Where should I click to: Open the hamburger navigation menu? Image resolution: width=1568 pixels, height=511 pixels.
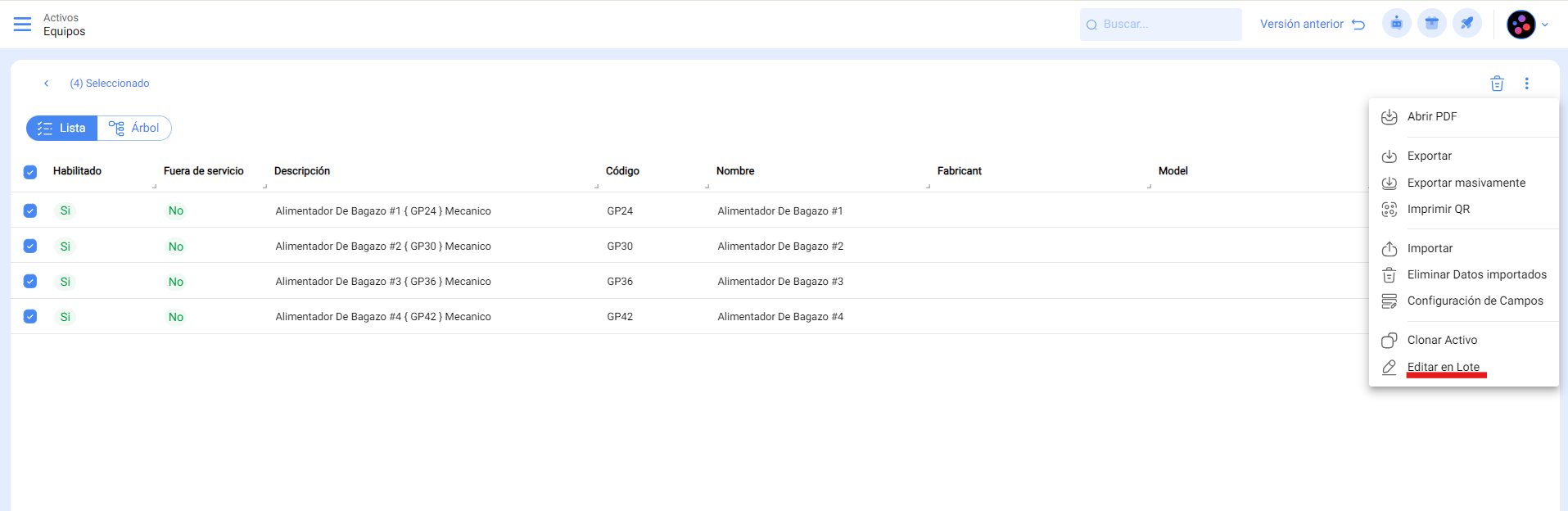(22, 25)
